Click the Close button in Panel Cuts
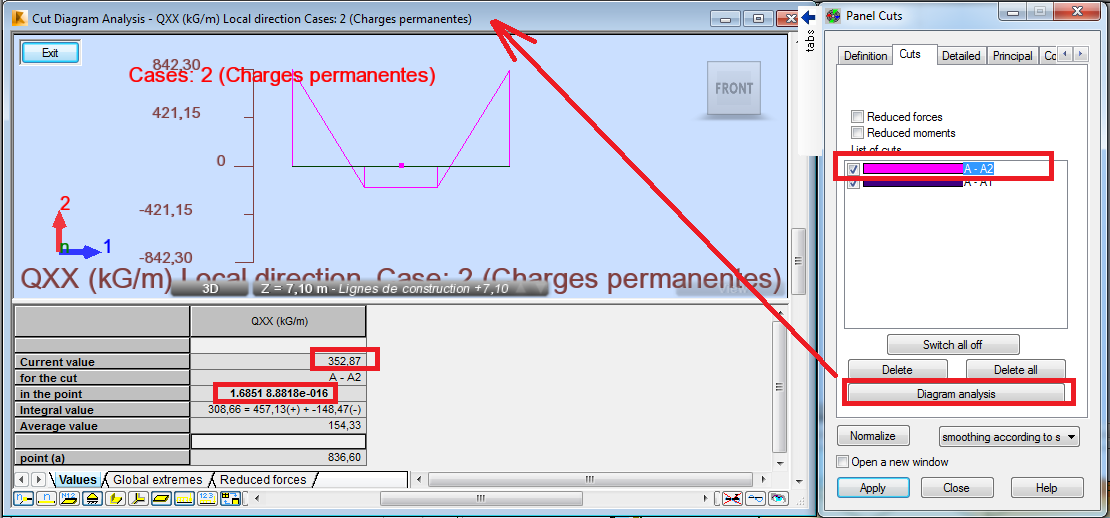The width and height of the screenshot is (1110, 518). click(956, 488)
